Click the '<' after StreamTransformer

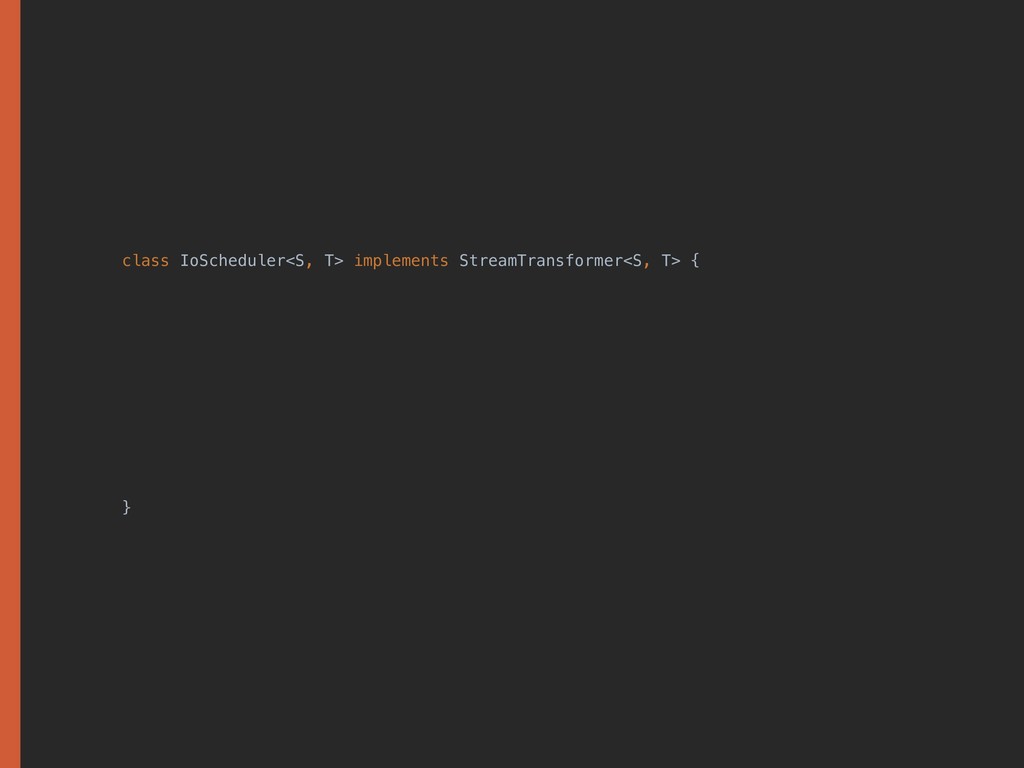pos(627,261)
